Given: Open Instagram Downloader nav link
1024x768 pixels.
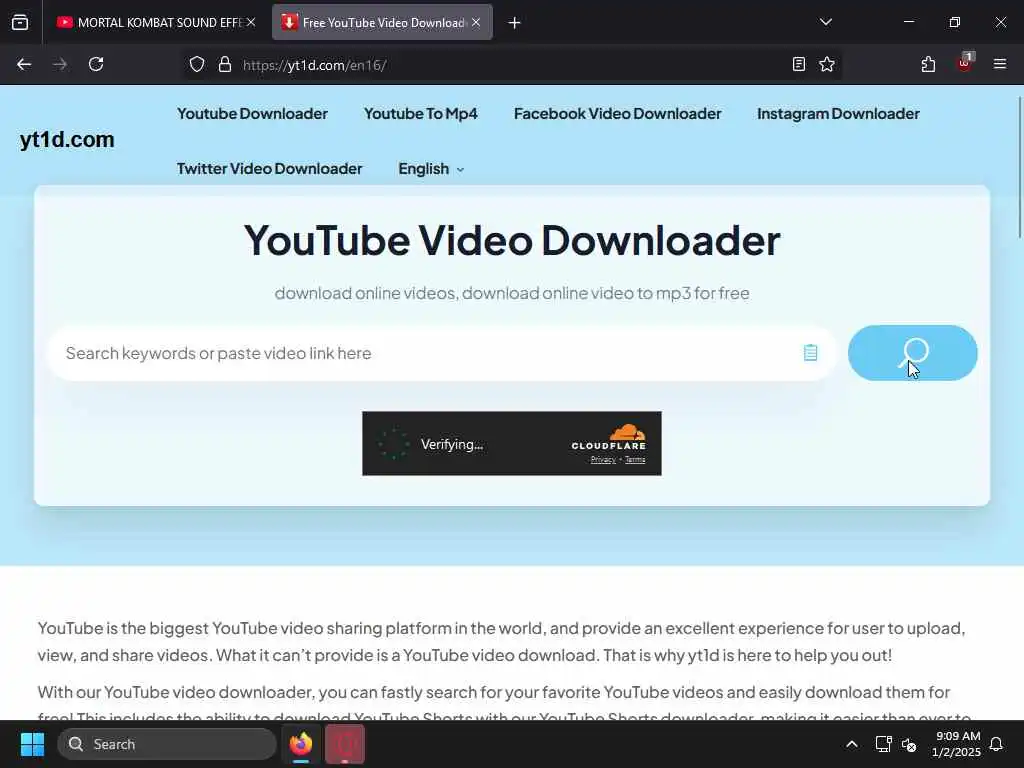Looking at the screenshot, I should (838, 114).
